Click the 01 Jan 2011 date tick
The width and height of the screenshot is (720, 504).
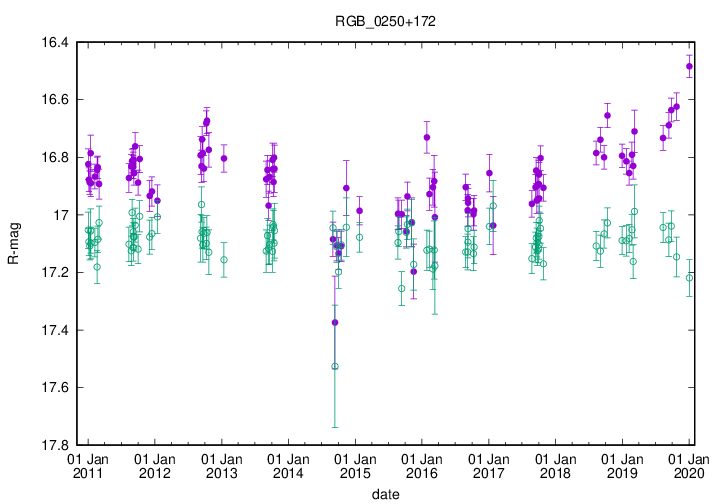[88, 465]
